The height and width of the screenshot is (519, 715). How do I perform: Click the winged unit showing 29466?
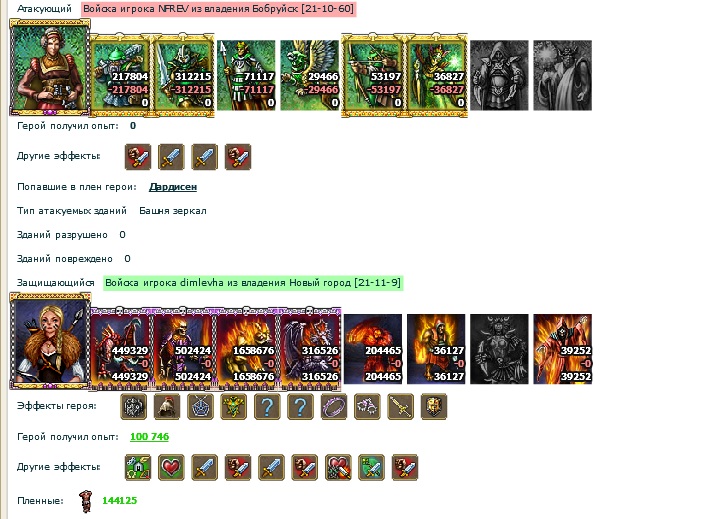tap(310, 75)
